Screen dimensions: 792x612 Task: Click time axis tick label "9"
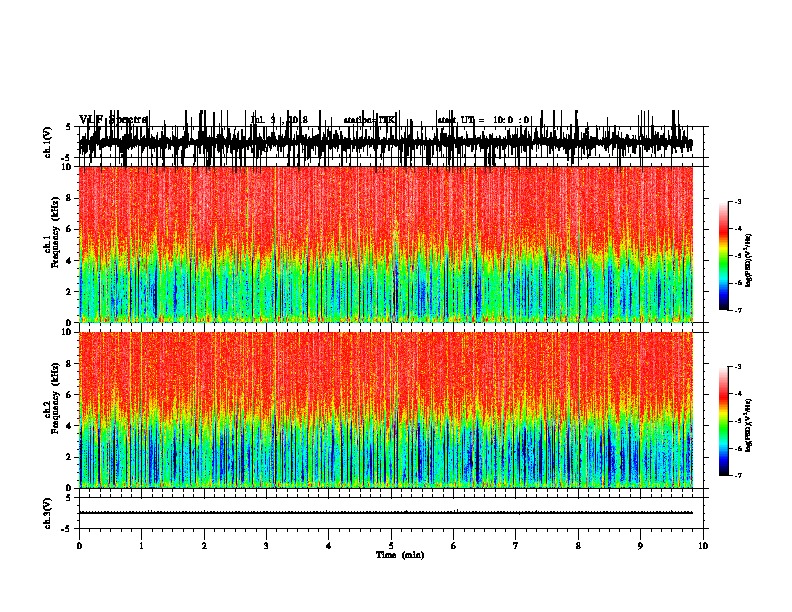coord(640,546)
